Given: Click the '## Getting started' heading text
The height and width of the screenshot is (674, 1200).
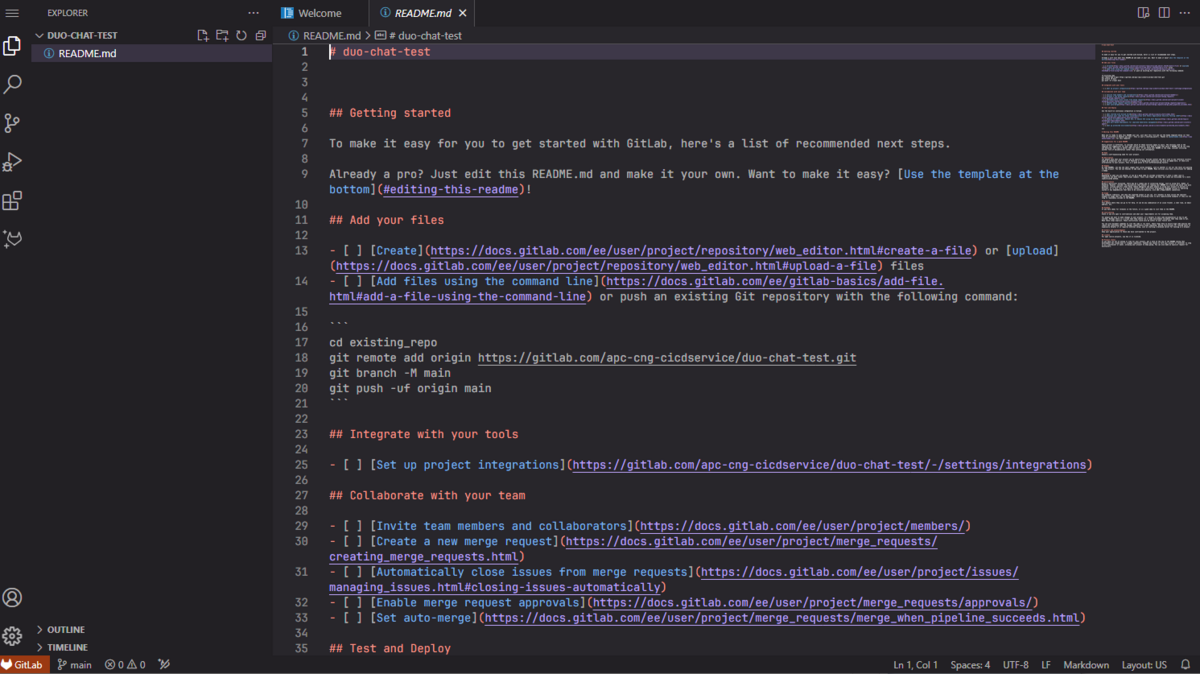Looking at the screenshot, I should (x=390, y=114).
